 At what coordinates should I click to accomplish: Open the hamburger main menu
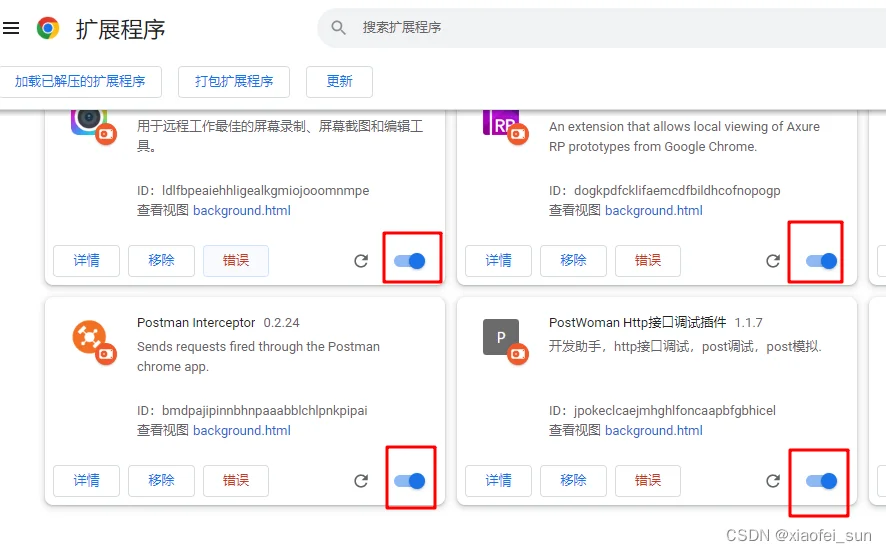(11, 28)
